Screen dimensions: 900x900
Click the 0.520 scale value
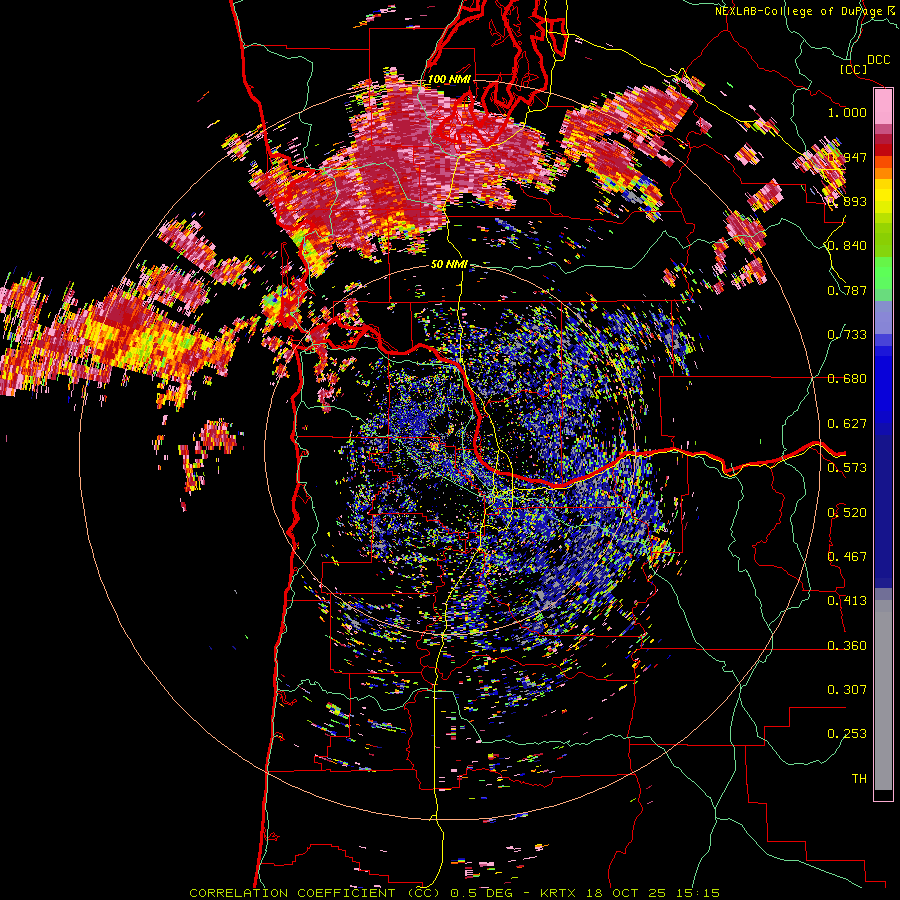click(847, 513)
